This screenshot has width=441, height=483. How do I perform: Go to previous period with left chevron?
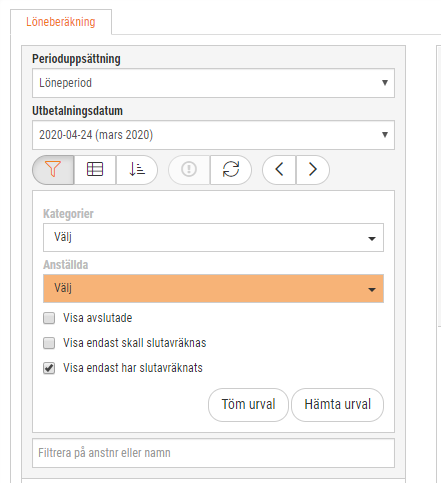point(279,170)
